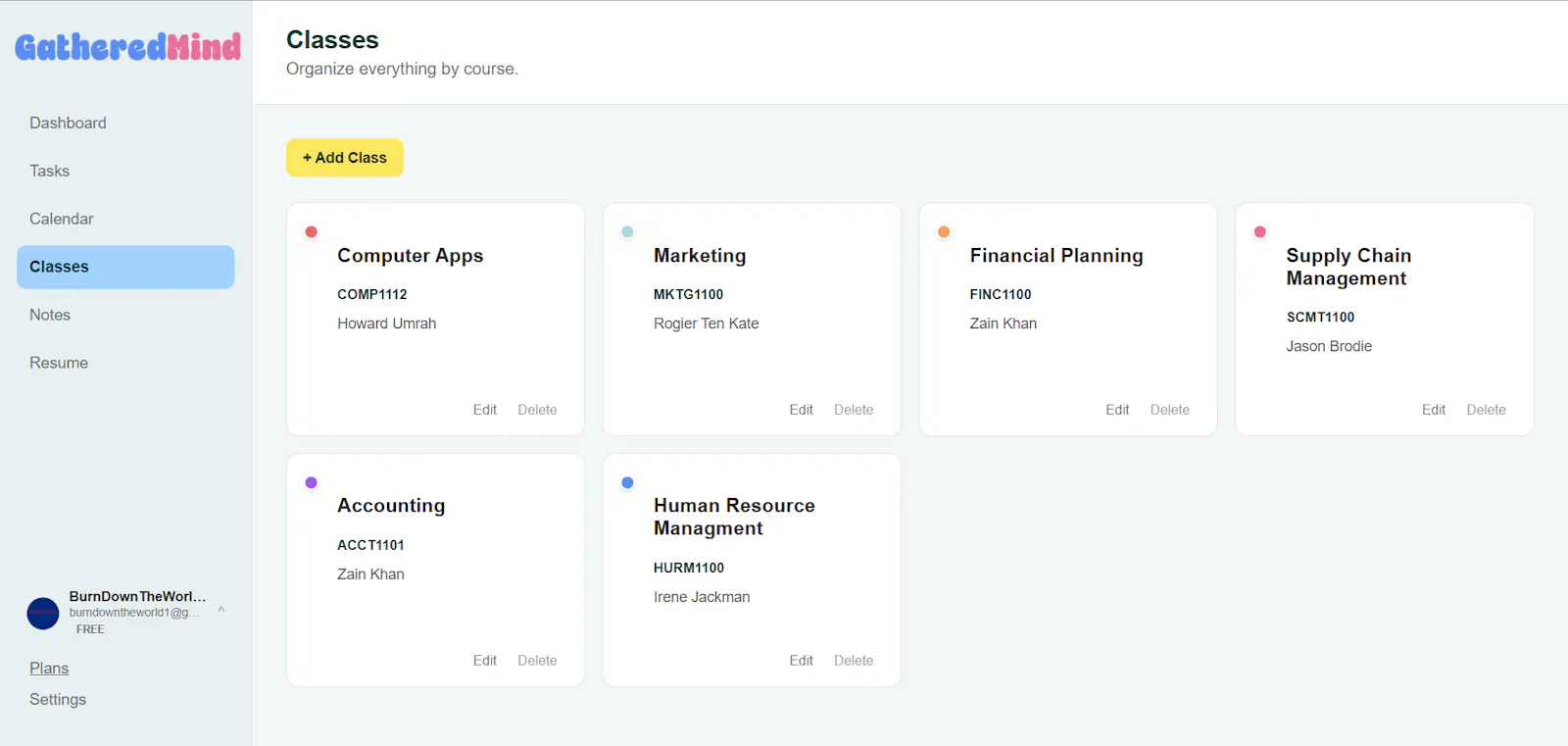Click instructor name Irene Jackman
Screen dimensions: 1568x746
pyautogui.click(x=702, y=597)
